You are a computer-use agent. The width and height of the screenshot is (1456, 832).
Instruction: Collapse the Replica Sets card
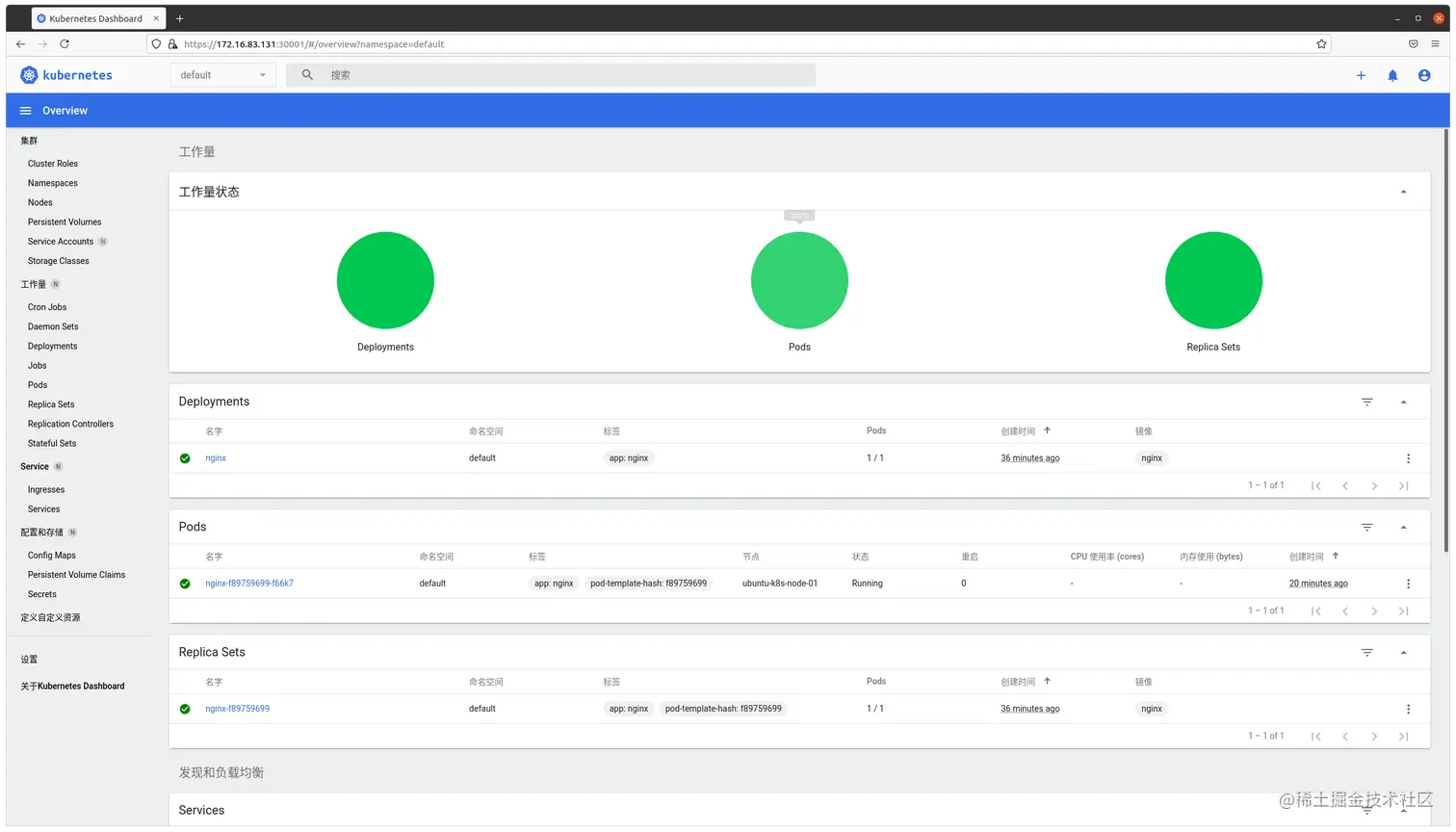[x=1403, y=652]
